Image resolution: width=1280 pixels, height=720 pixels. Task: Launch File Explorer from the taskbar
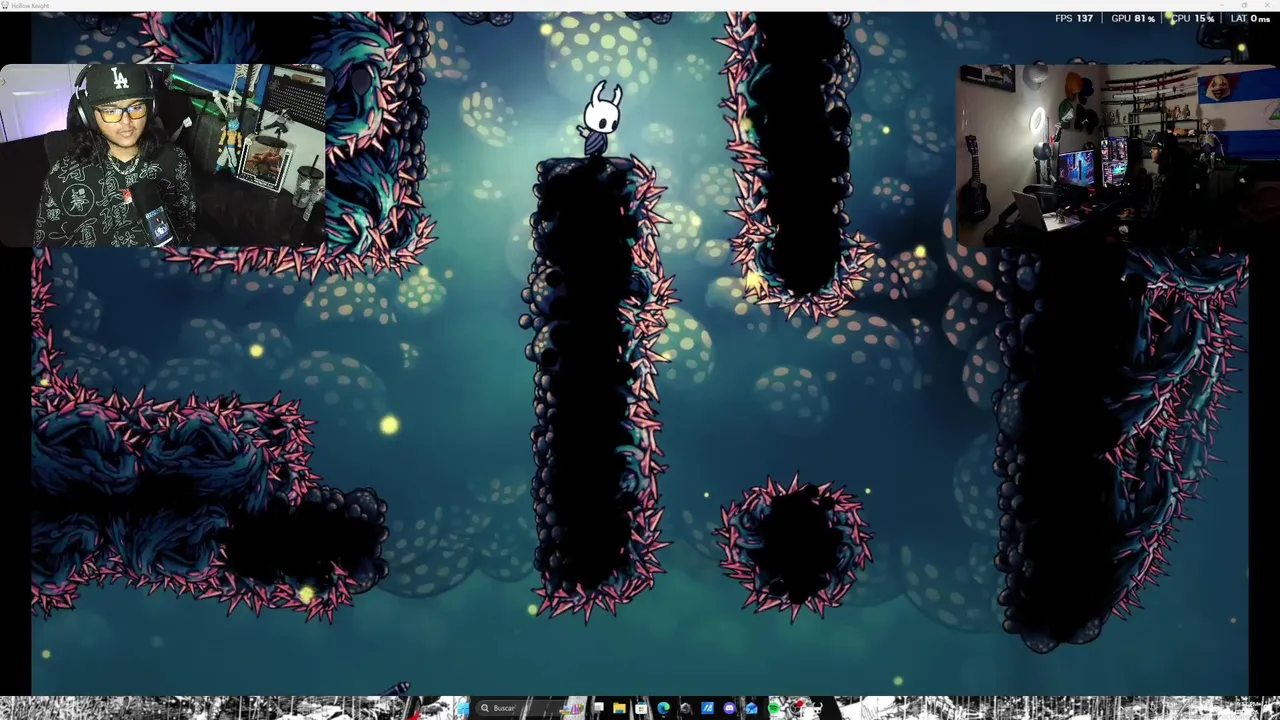pyautogui.click(x=619, y=708)
